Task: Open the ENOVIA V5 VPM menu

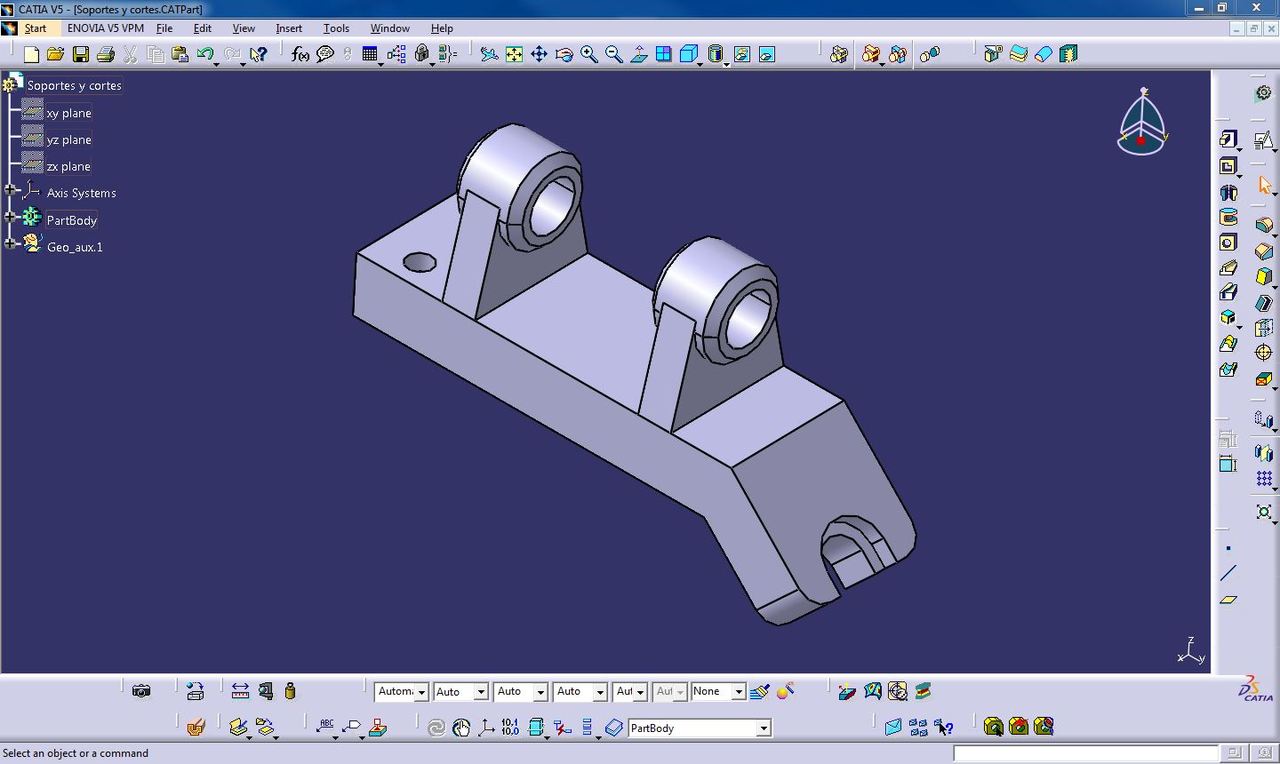Action: [105, 28]
